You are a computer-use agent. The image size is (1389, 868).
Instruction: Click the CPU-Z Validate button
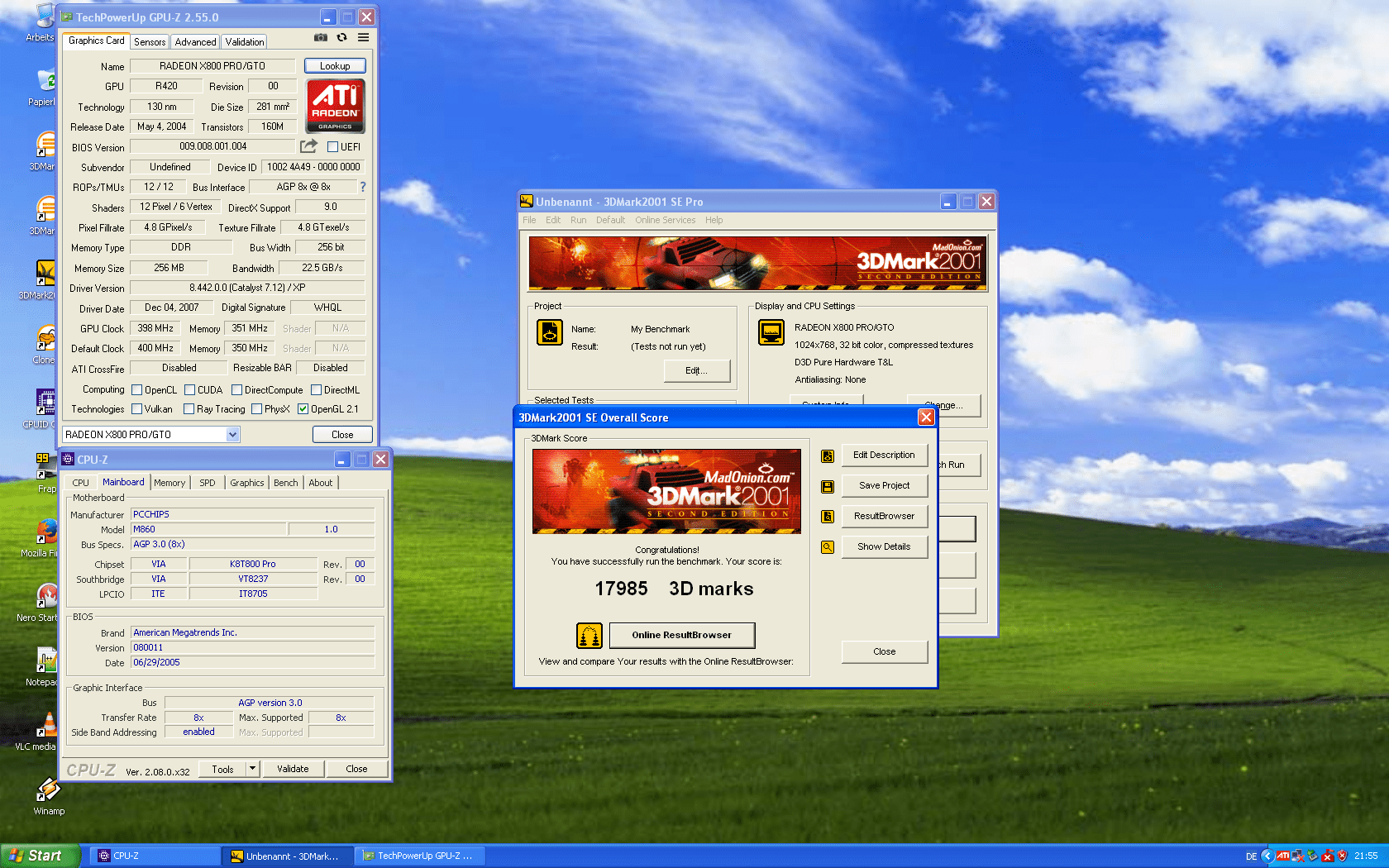coord(293,769)
